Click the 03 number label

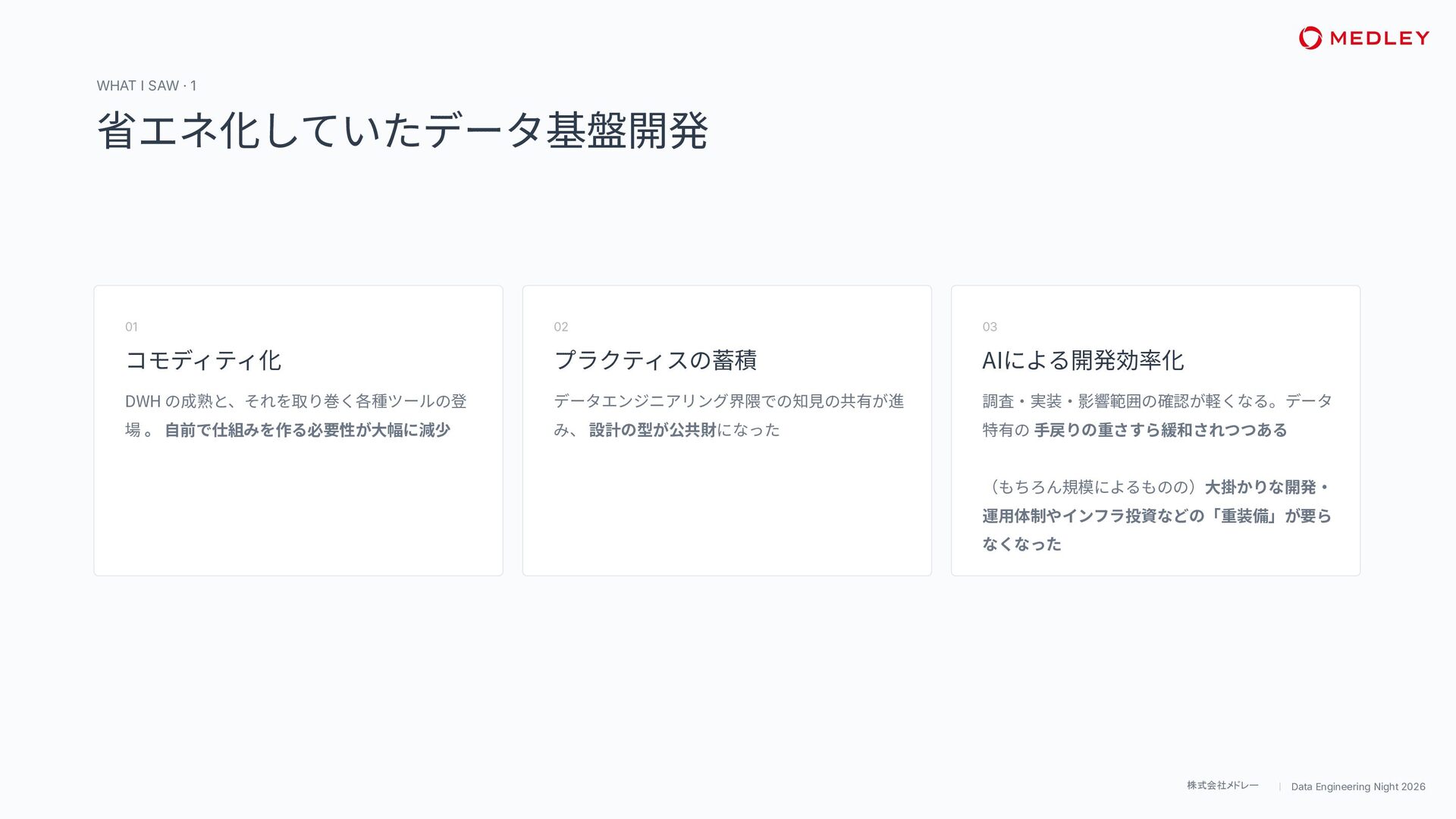pyautogui.click(x=990, y=327)
